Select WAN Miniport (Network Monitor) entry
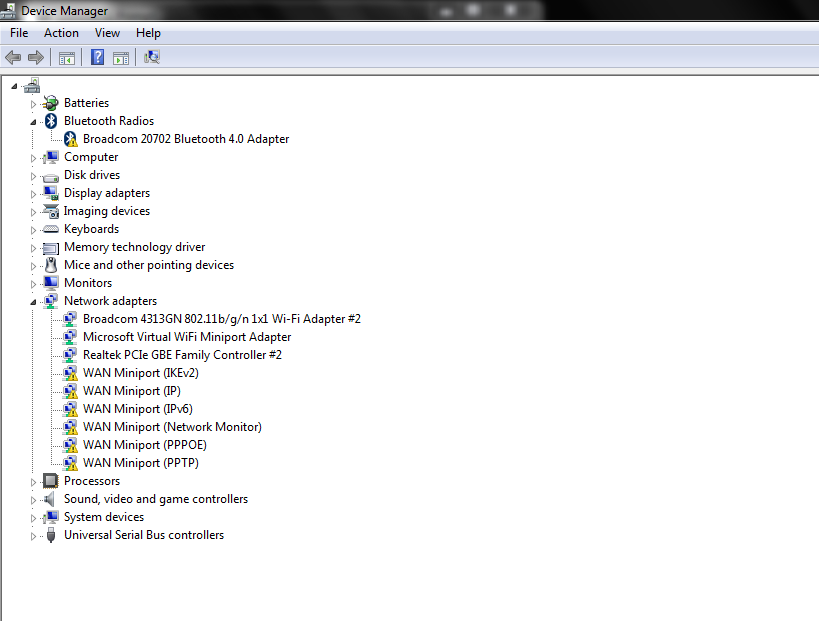819x621 pixels. click(x=172, y=427)
